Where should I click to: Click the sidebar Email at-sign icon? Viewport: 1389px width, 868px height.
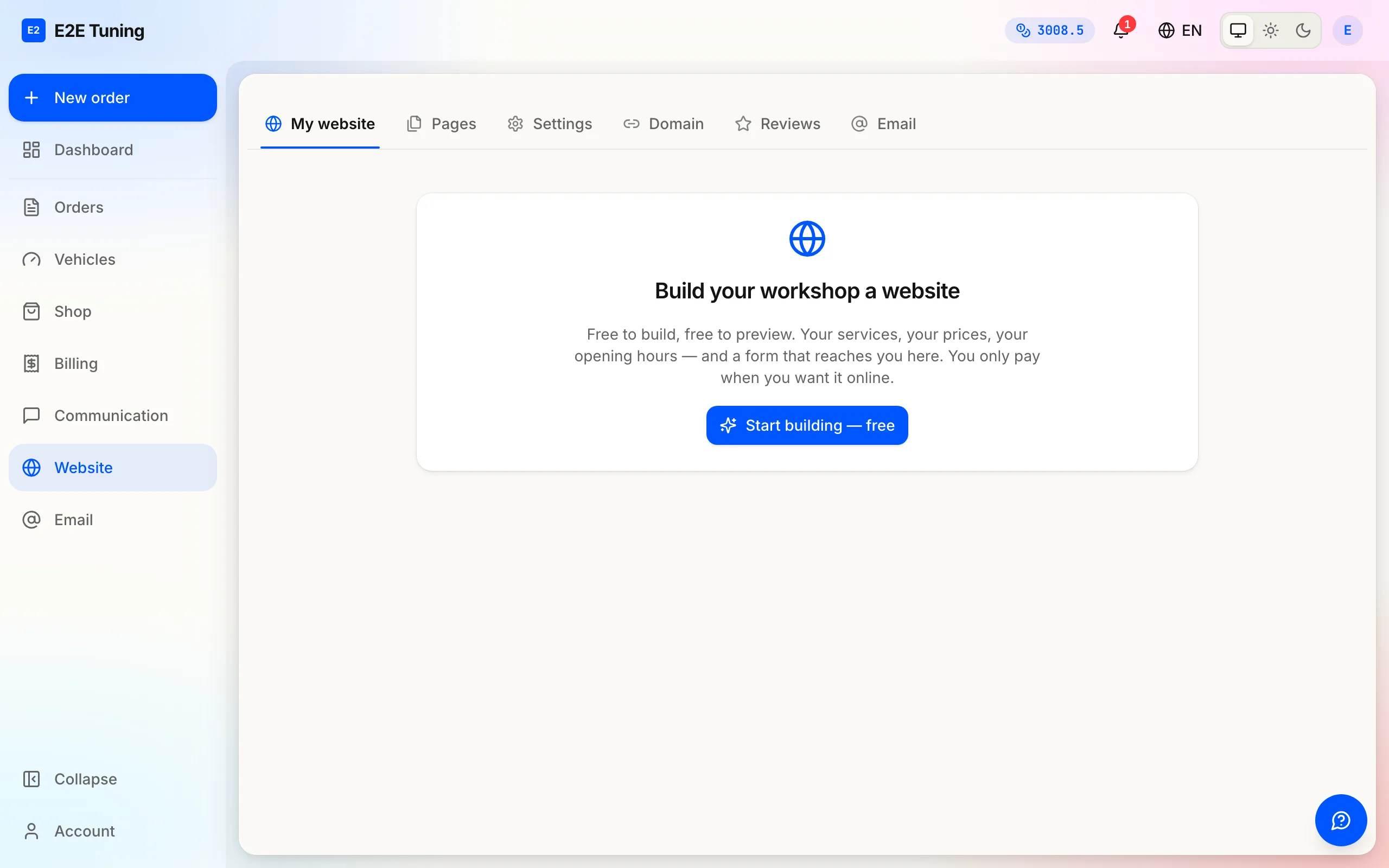[x=31, y=520]
